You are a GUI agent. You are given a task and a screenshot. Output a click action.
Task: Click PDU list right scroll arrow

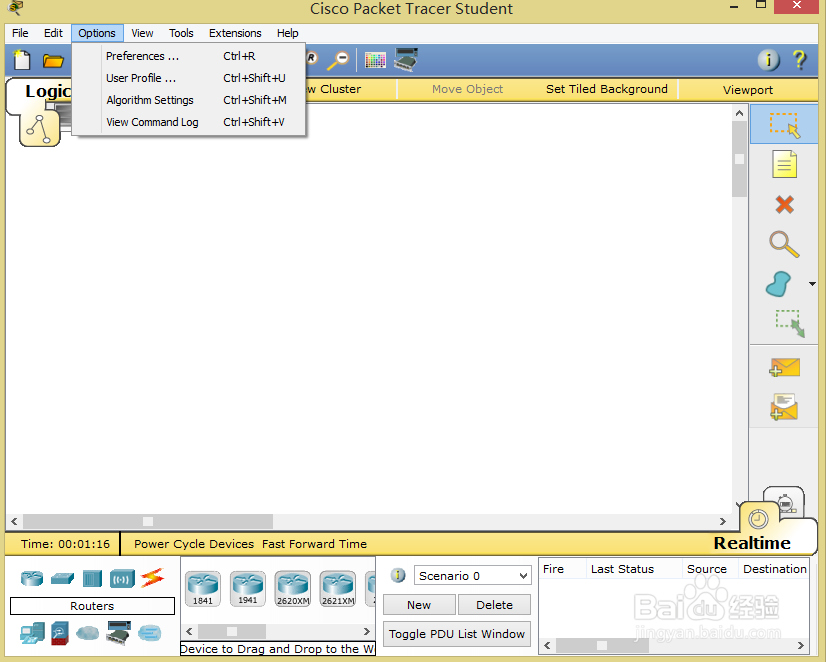pos(801,645)
